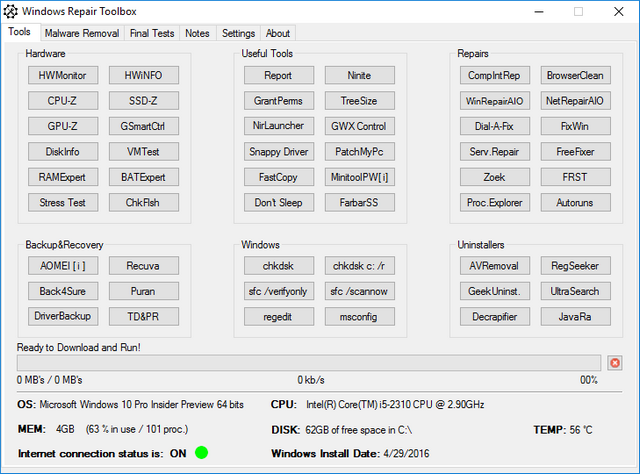Click the Report button
This screenshot has height=474, width=640.
tap(279, 75)
